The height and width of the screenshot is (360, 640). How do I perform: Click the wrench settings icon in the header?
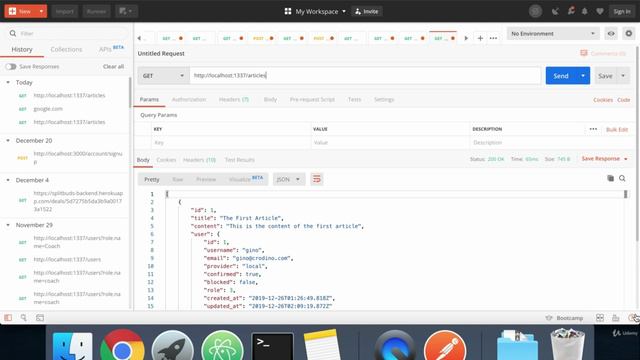pyautogui.click(x=571, y=11)
